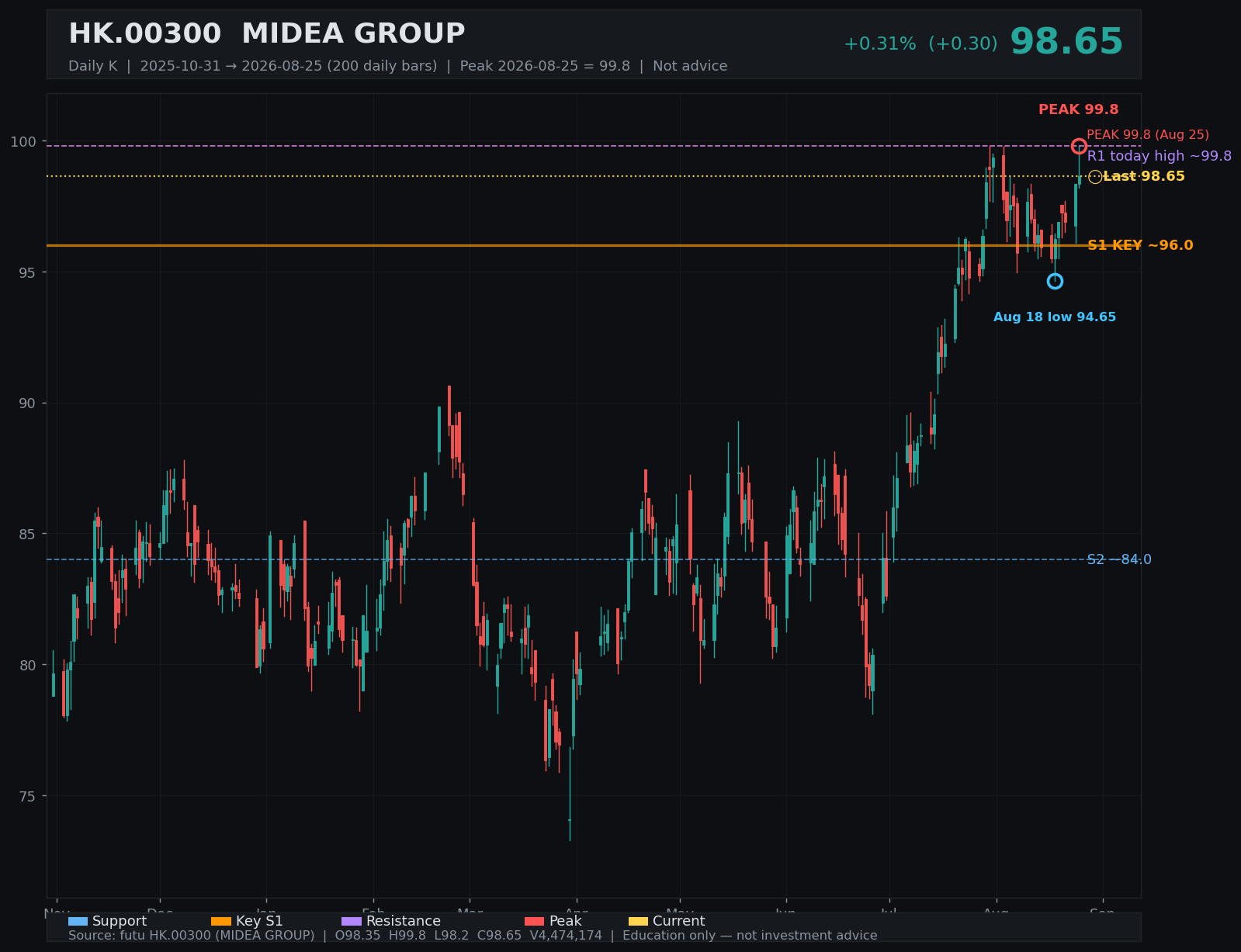Click the 85 tick on the price axis
The width and height of the screenshot is (1241, 952).
(x=28, y=534)
